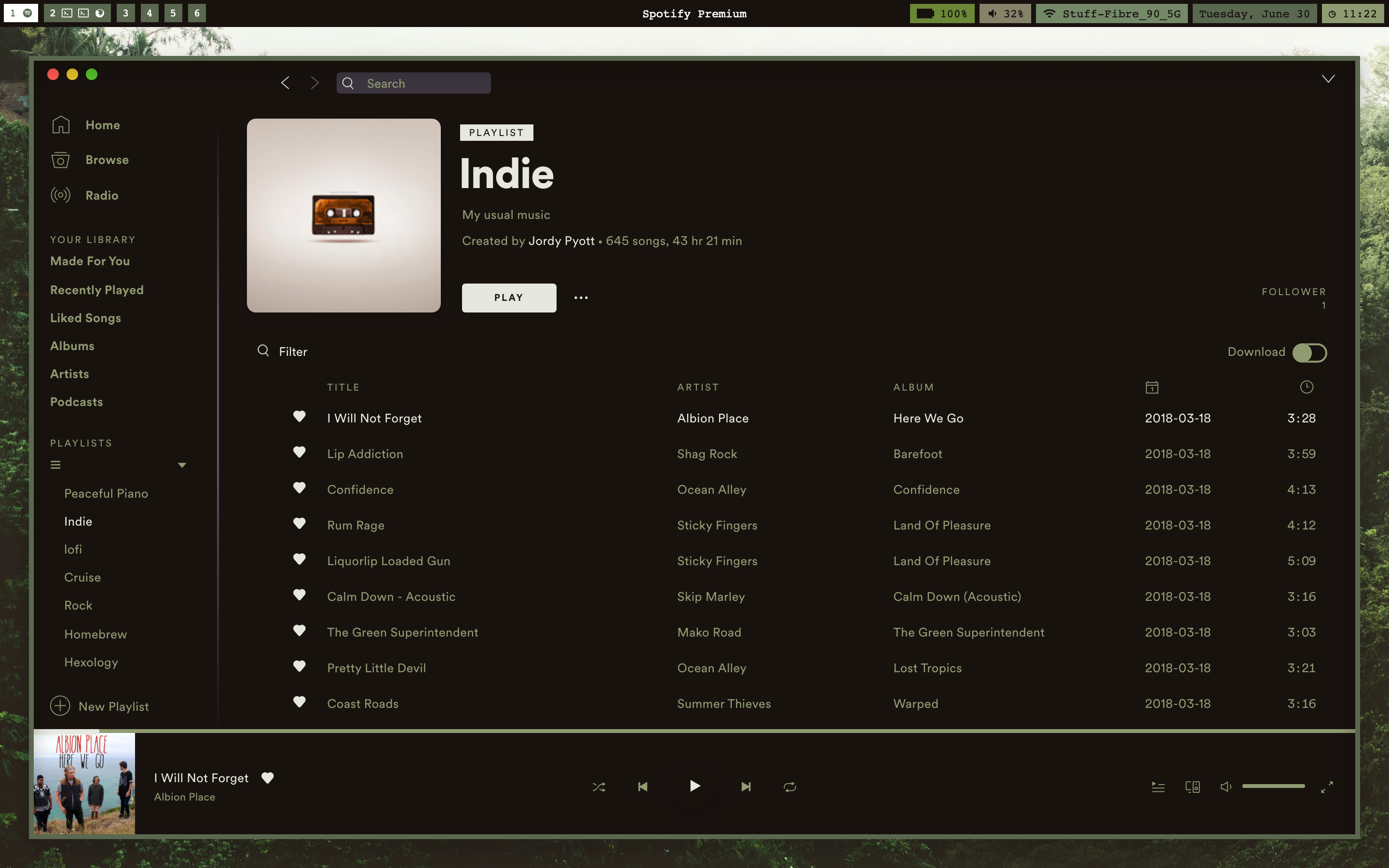The height and width of the screenshot is (868, 1389).
Task: Sort by duration clock icon
Action: pyautogui.click(x=1307, y=387)
